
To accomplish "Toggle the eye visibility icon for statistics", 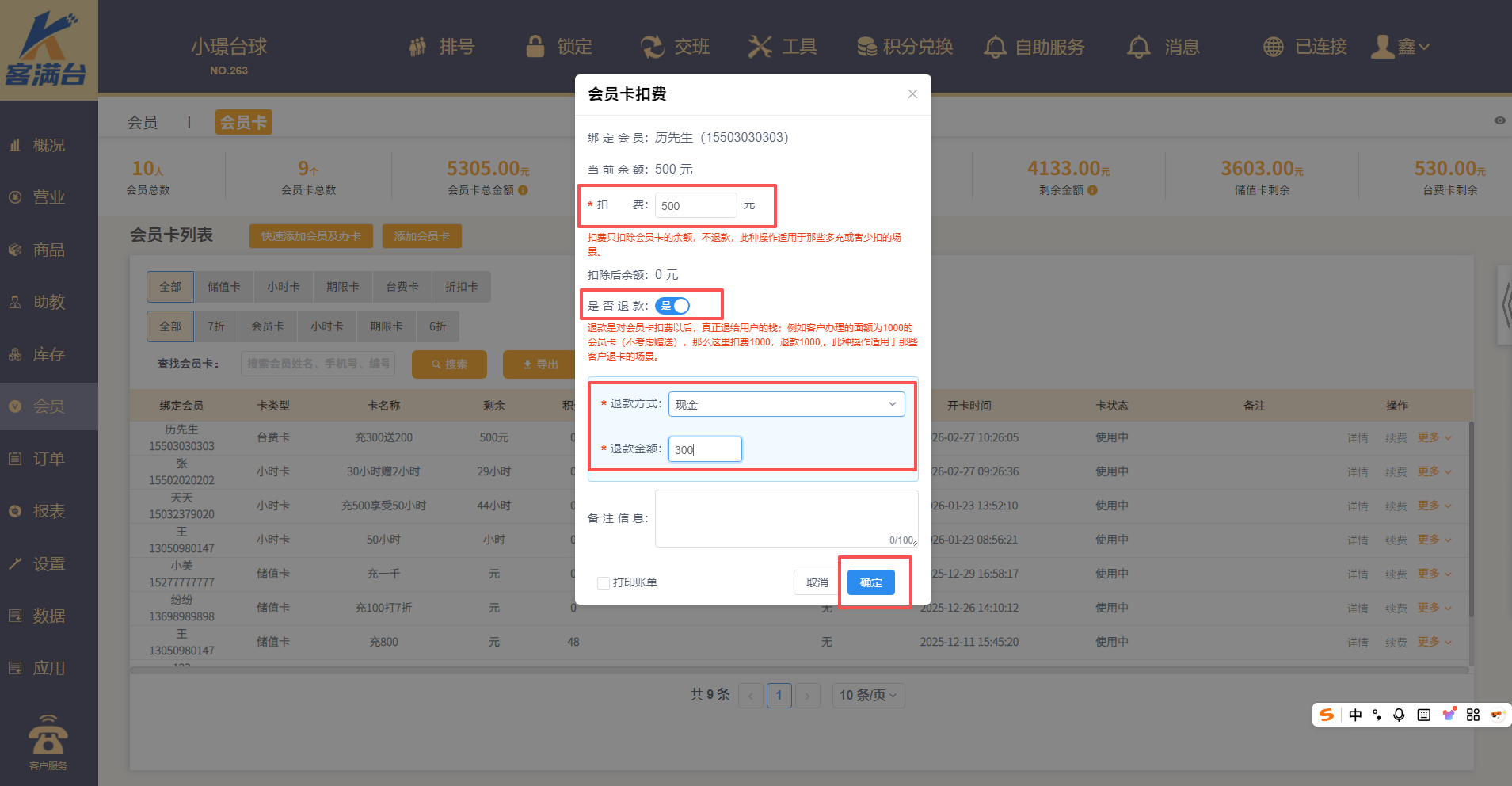I will click(x=1499, y=120).
